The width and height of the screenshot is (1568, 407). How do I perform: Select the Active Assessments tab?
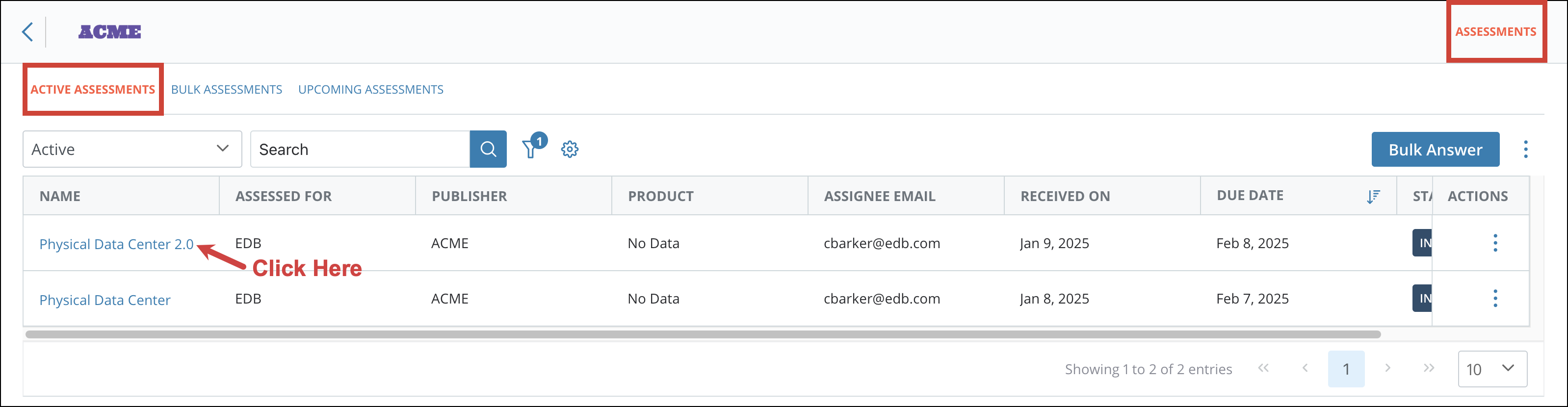coord(93,89)
